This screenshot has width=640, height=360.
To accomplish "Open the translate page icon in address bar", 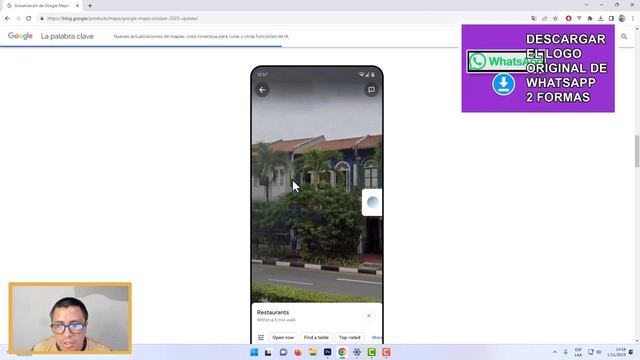I will pyautogui.click(x=534, y=18).
